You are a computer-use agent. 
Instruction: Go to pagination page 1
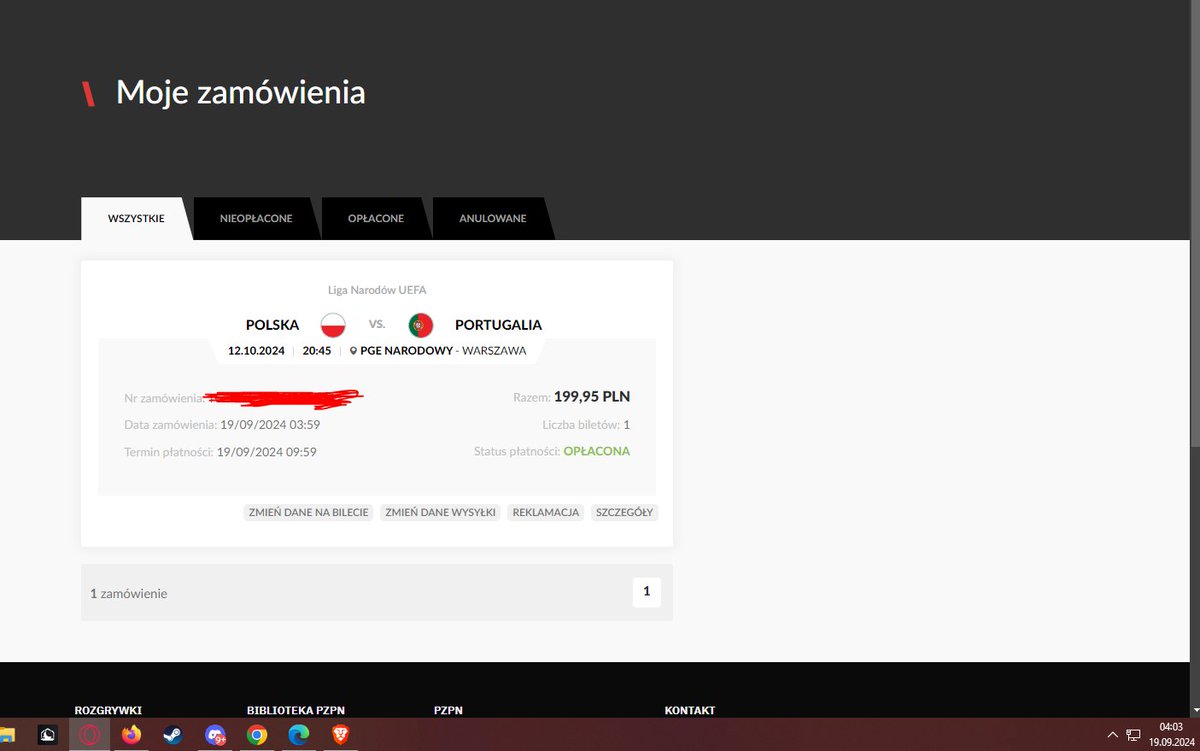646,592
